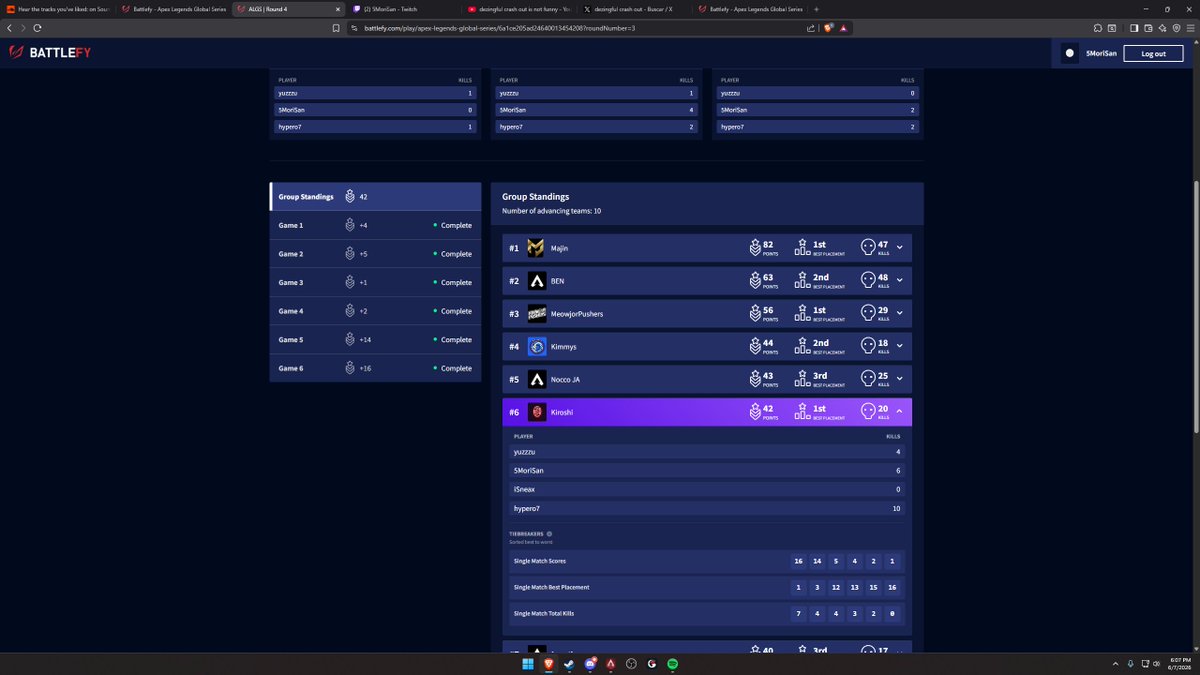
Task: Click the address bar URL
Action: pos(498,28)
